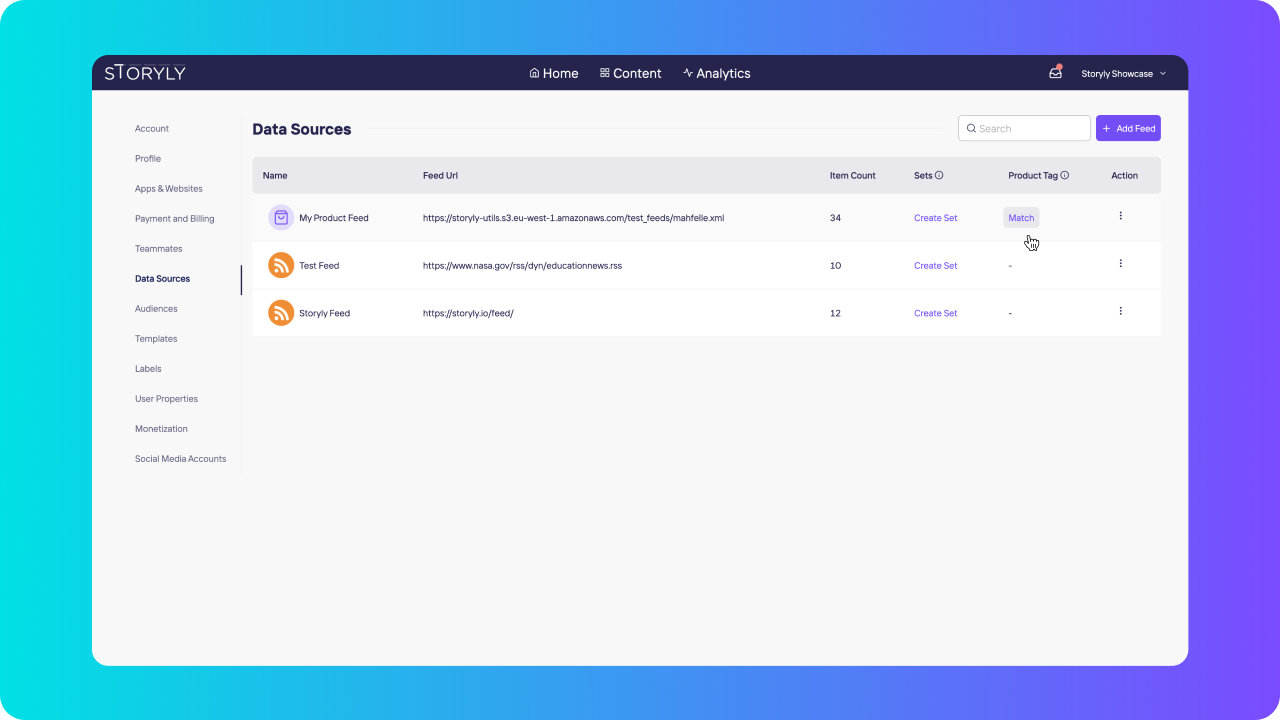Click Create Set for Test Feed

click(x=936, y=265)
